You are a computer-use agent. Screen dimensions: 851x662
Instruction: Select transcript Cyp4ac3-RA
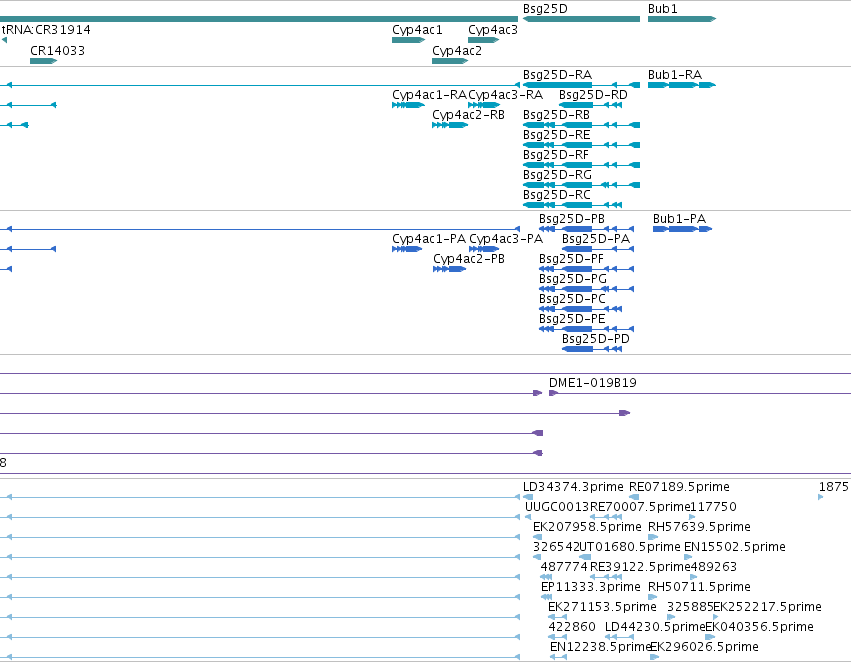pos(484,105)
